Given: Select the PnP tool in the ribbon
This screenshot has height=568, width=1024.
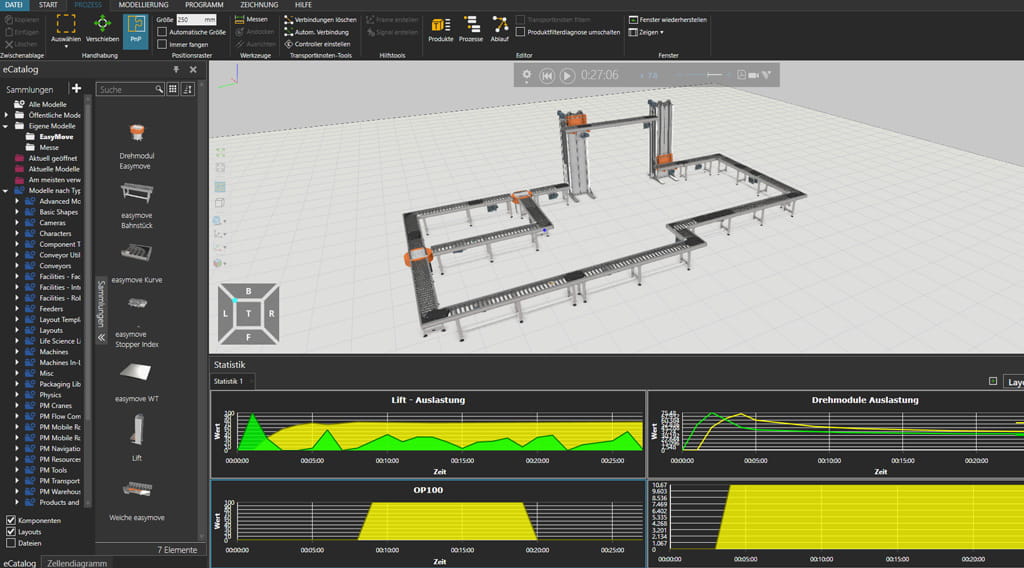Looking at the screenshot, I should [135, 30].
